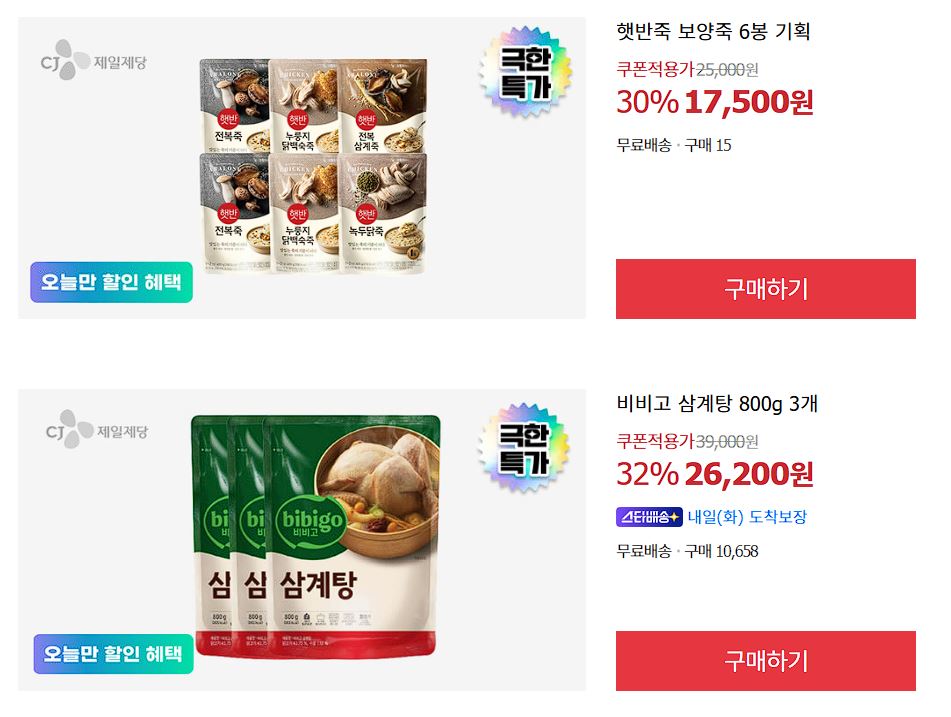951x717 pixels.
Task: Click the 26,200원 discounted price
Action: point(749,474)
